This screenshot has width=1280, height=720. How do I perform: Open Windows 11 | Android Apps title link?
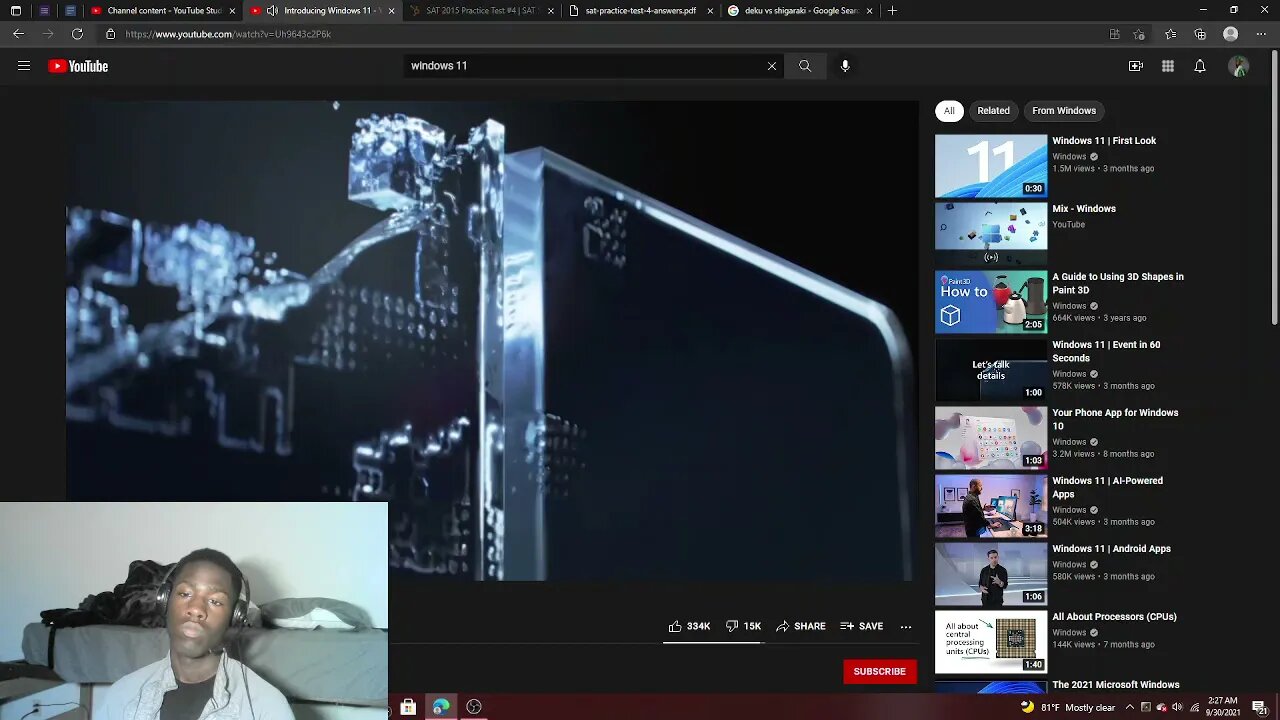point(1111,549)
